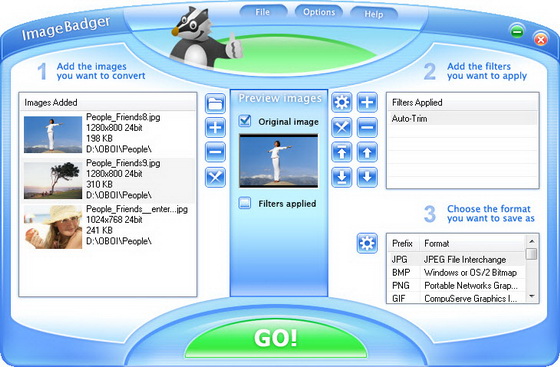The image size is (560, 367).
Task: Click the Format column header
Action: (x=472, y=243)
